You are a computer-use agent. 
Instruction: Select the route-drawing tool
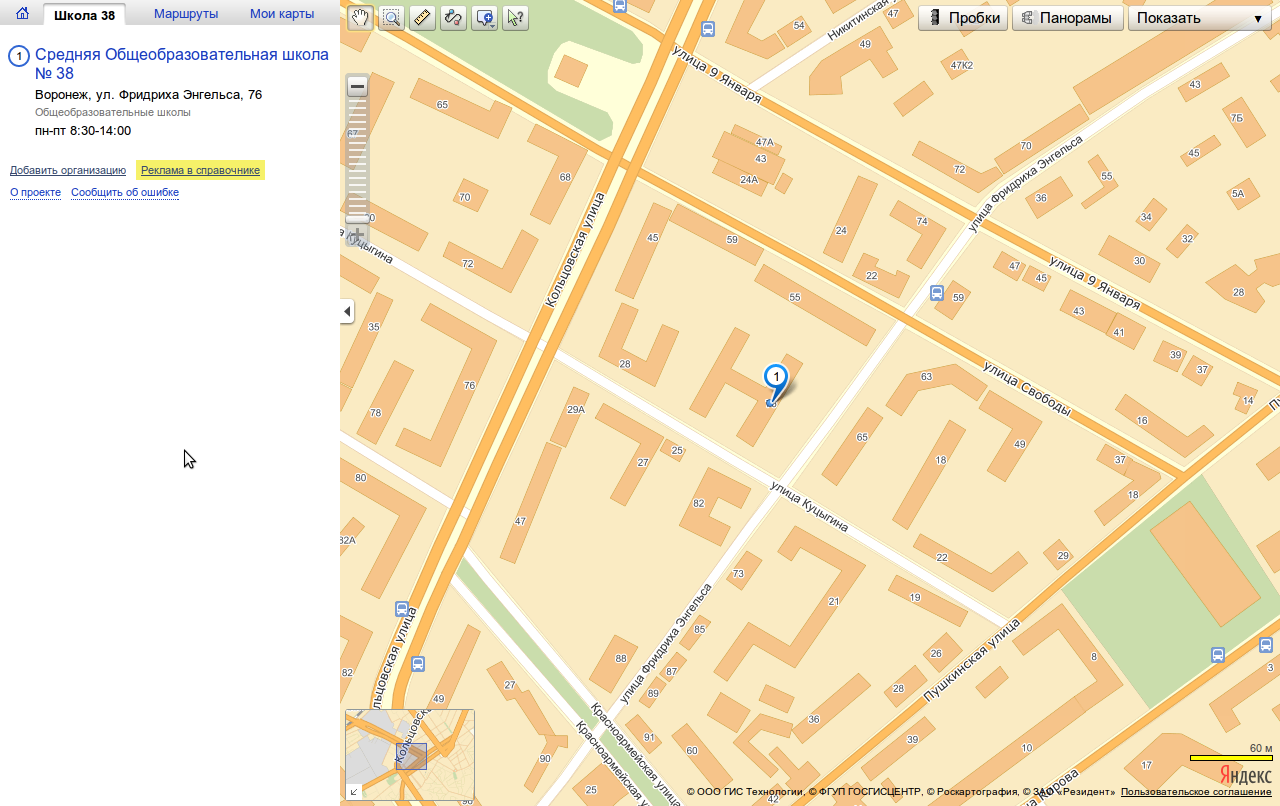coord(453,18)
